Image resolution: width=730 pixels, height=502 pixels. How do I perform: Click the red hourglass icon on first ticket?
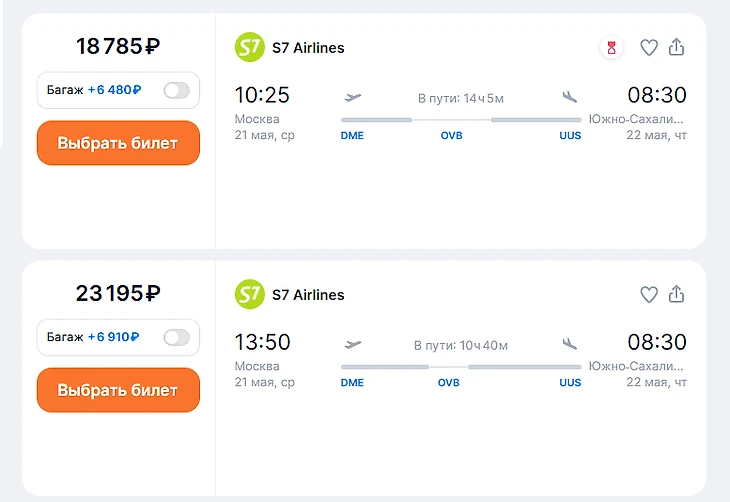coord(612,47)
